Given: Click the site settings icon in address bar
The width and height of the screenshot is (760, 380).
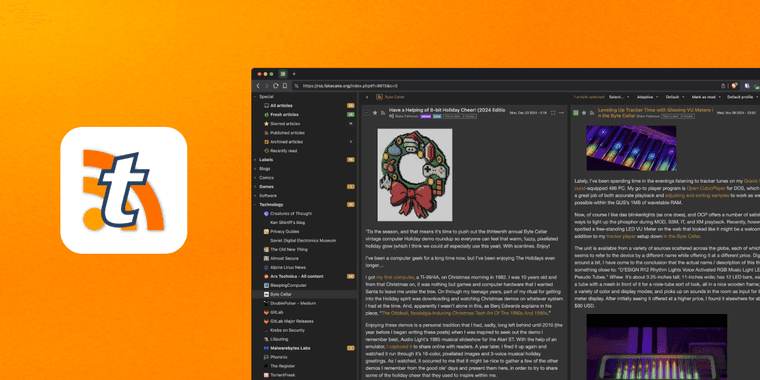Looking at the screenshot, I should 297,86.
